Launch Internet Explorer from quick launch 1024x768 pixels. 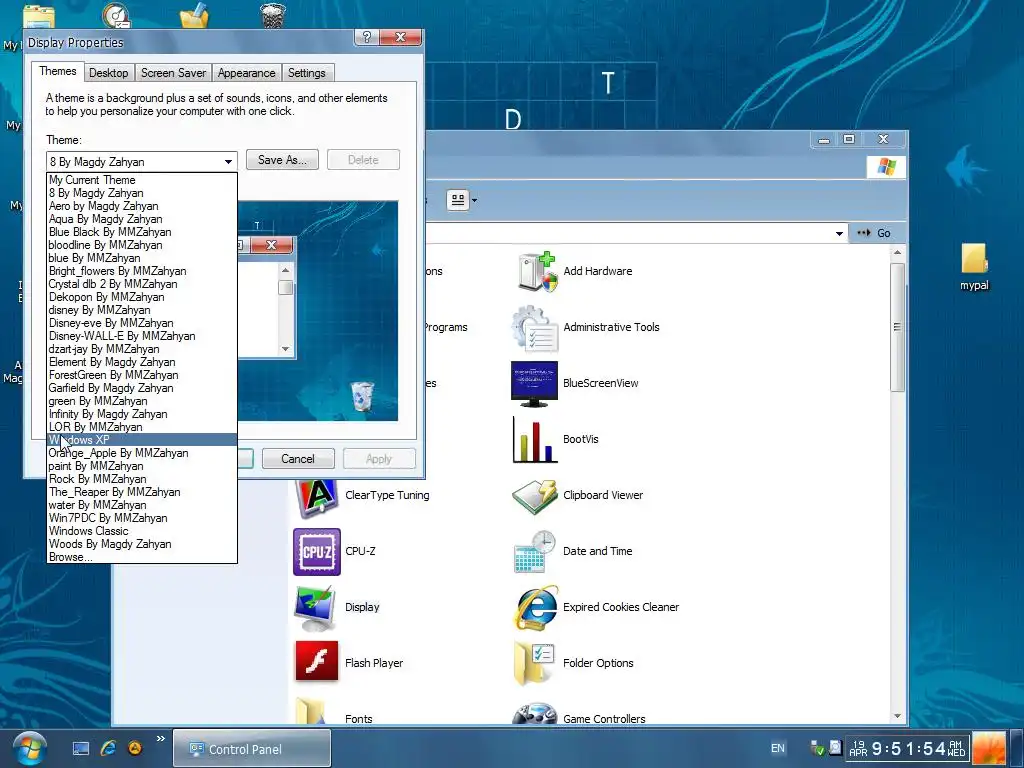[x=108, y=748]
